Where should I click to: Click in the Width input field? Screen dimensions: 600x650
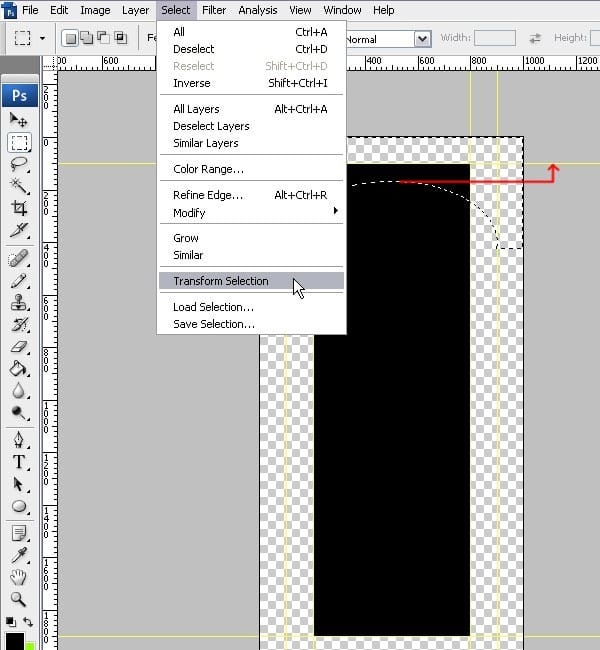tap(495, 38)
